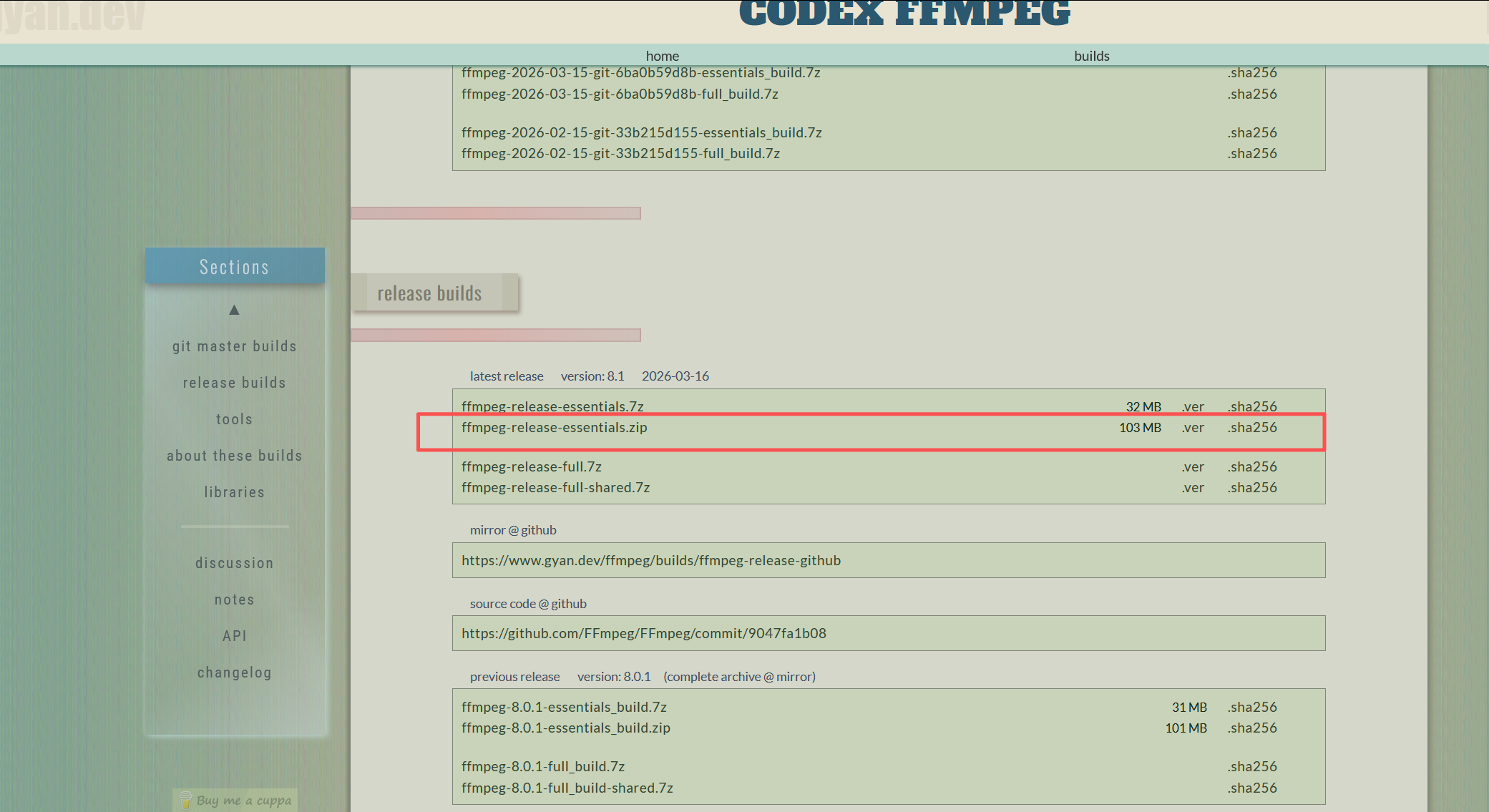Download ffmpeg-release-full-shared.7z
1489x812 pixels.
[555, 487]
